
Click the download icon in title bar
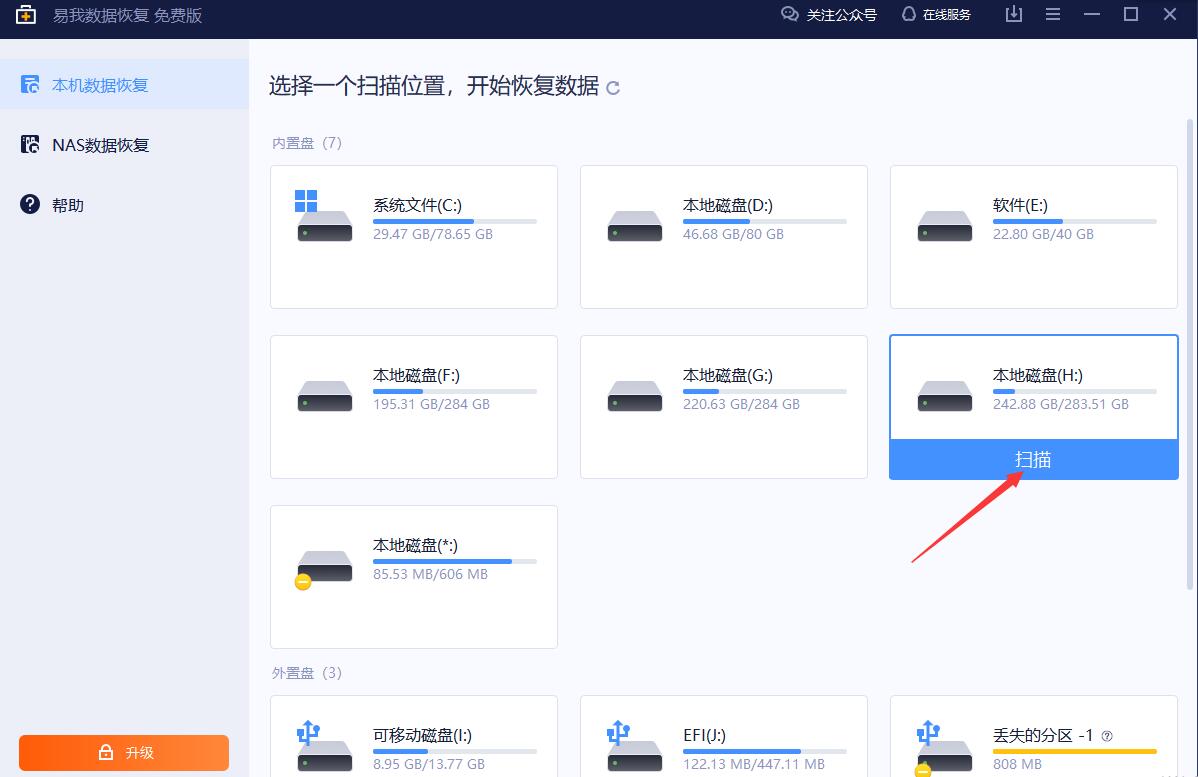tap(1013, 14)
